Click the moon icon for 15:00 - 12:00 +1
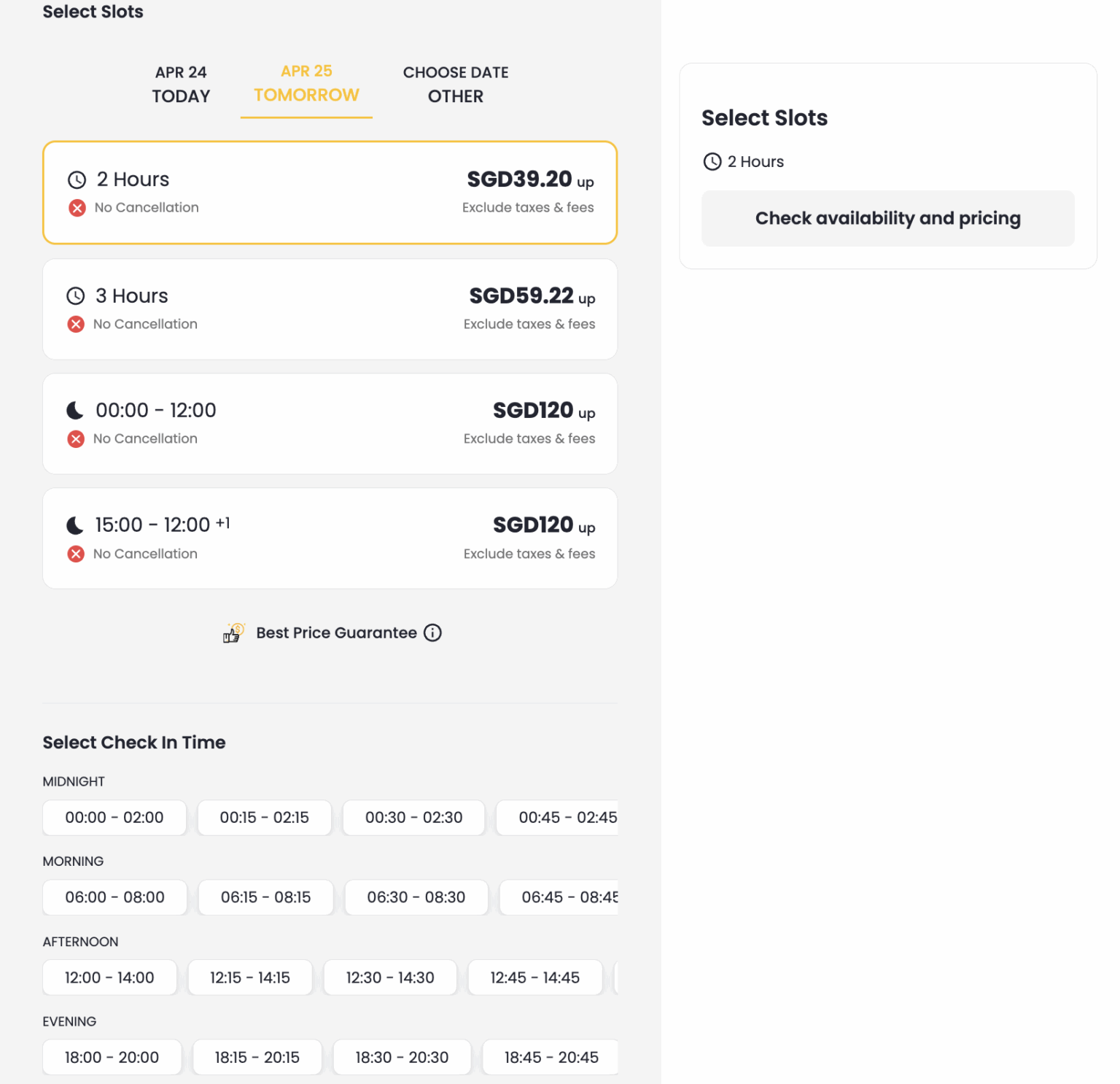Screen dimensions: 1120x1084 [75, 525]
